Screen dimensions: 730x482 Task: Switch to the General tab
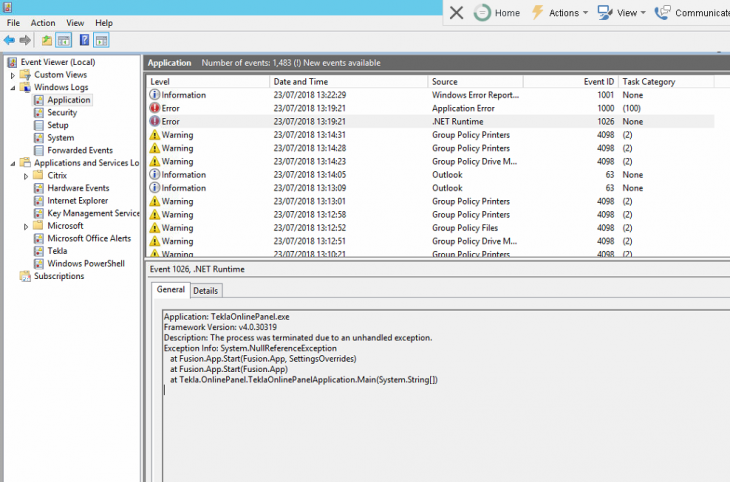[x=170, y=290]
